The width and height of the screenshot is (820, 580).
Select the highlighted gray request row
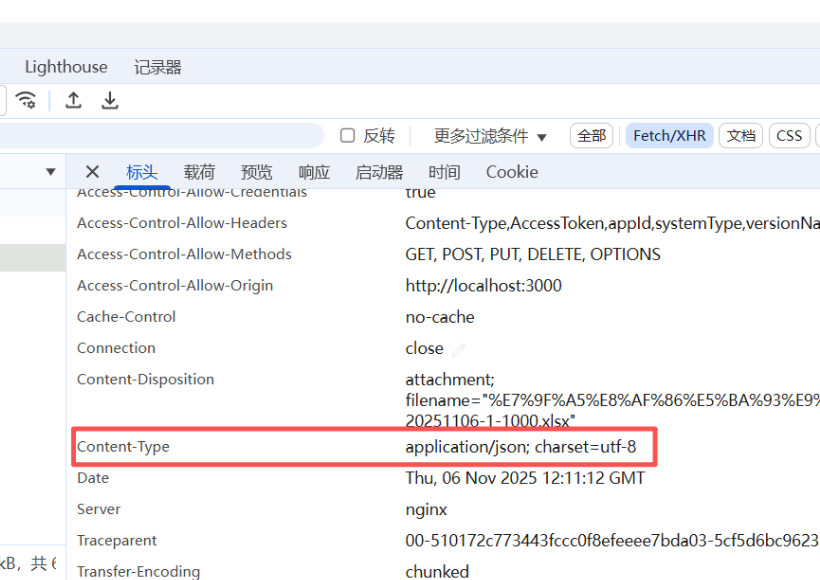pyautogui.click(x=32, y=257)
